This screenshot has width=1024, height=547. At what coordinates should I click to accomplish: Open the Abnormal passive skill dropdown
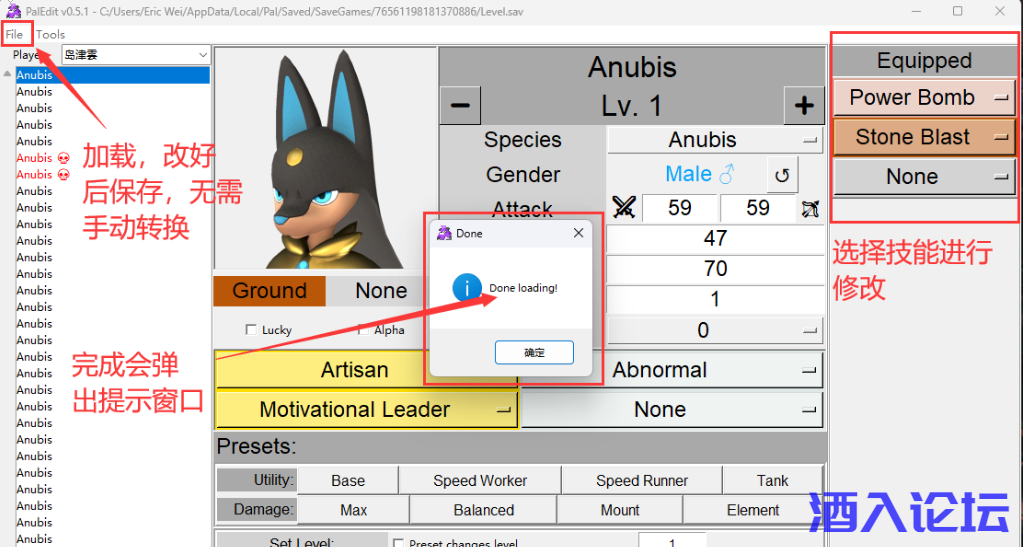pyautogui.click(x=671, y=370)
